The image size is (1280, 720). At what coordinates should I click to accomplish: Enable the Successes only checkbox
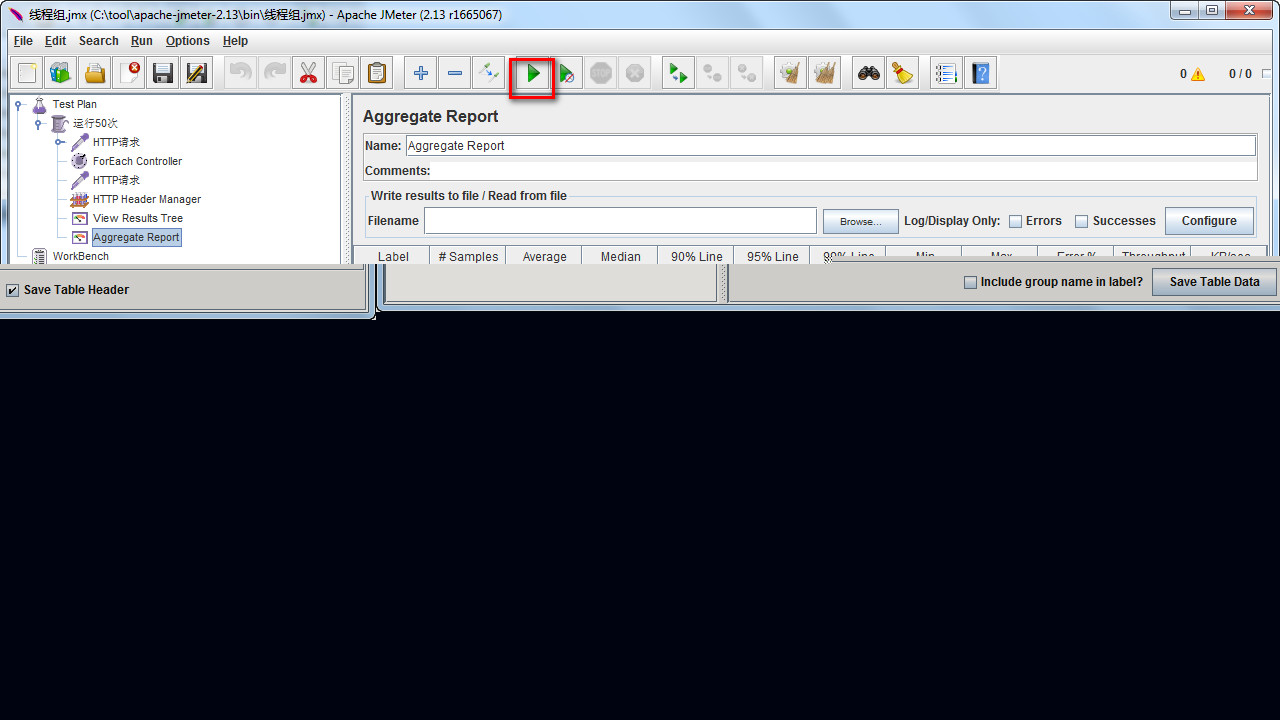click(x=1081, y=222)
